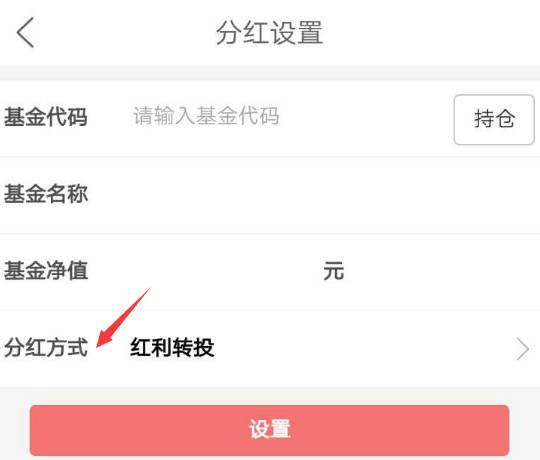Image resolution: width=540 pixels, height=460 pixels.
Task: Click the 基金代码 label
Action: tap(45, 117)
